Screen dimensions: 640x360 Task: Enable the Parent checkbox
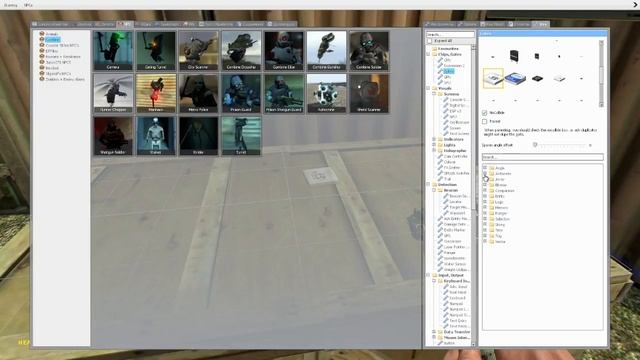pyautogui.click(x=484, y=121)
